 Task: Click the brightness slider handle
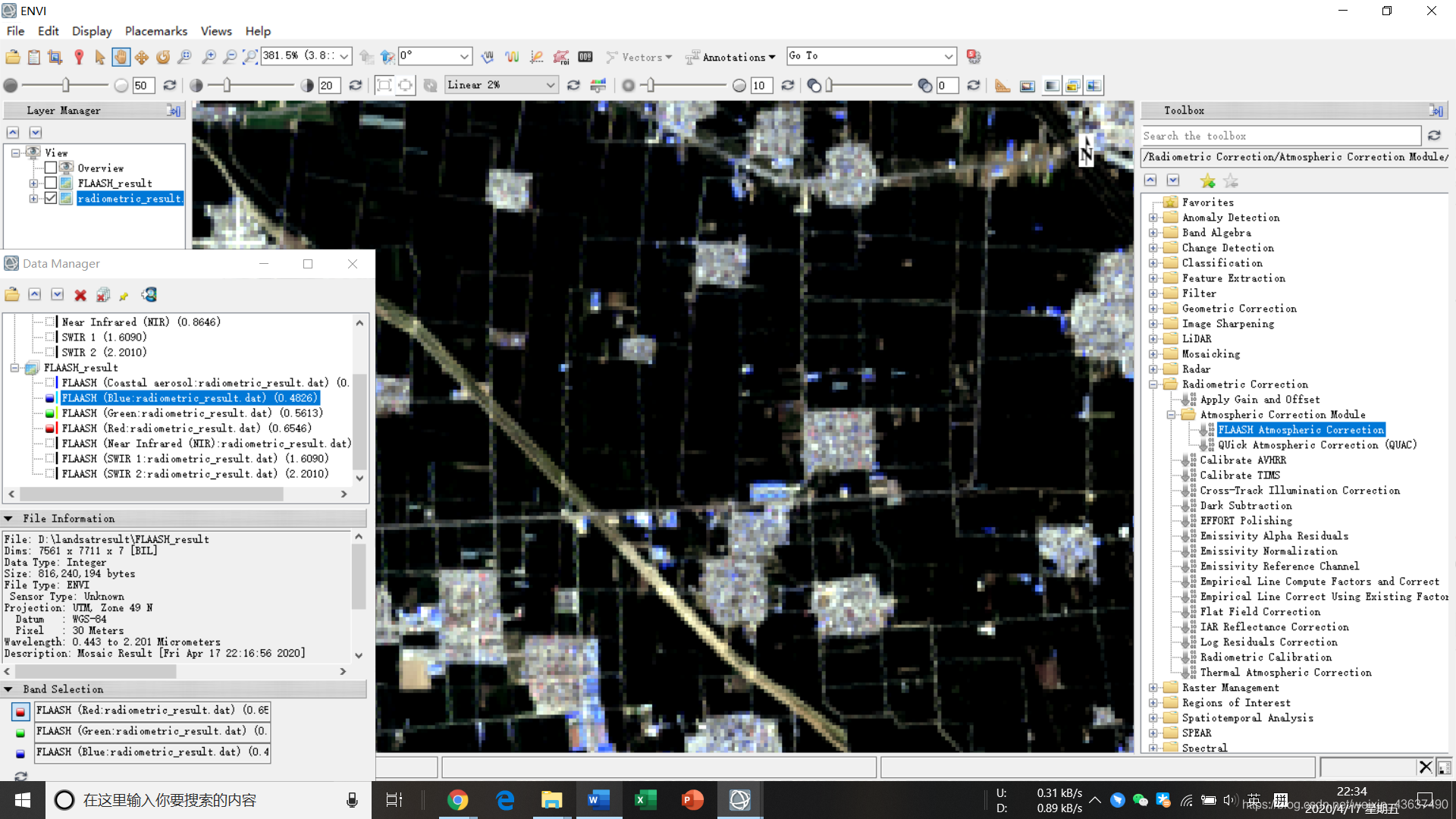66,85
